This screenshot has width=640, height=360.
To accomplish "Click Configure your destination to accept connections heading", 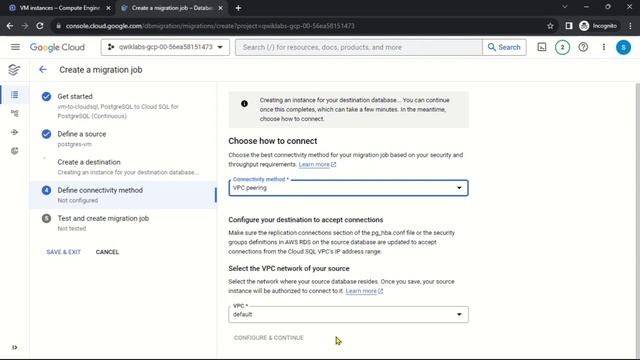I will (x=306, y=220).
